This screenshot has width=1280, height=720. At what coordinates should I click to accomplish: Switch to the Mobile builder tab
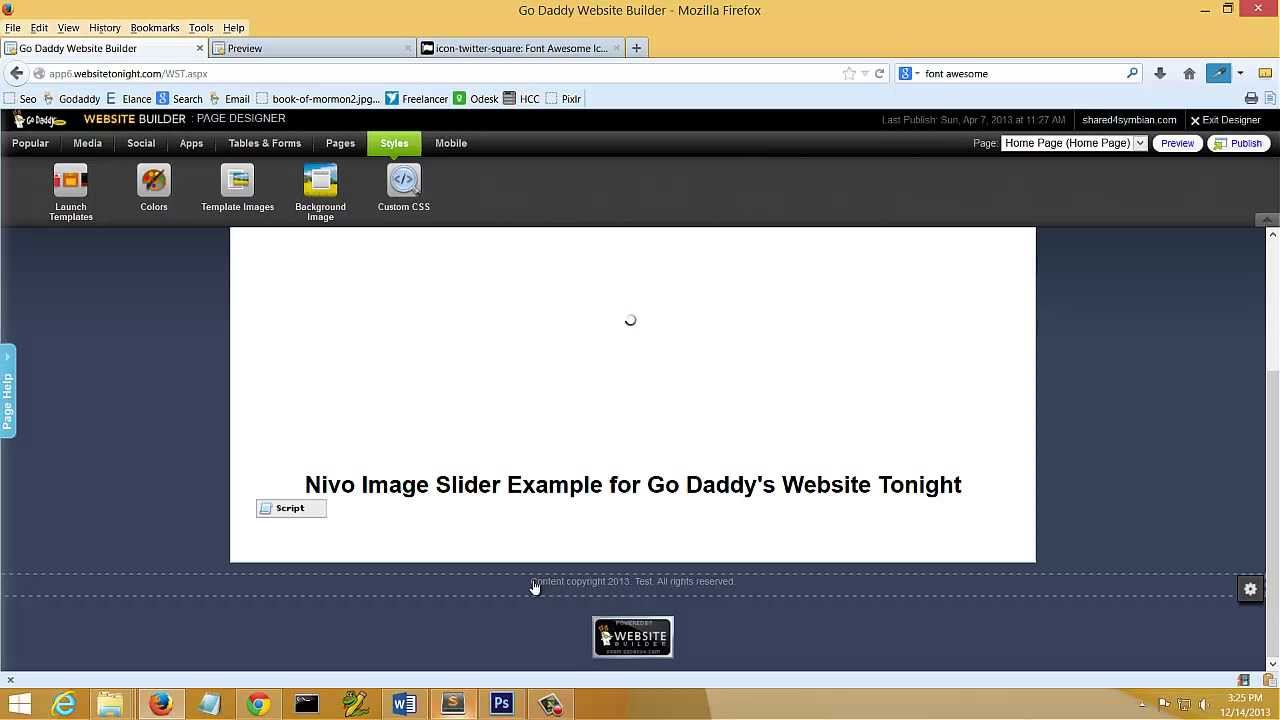click(x=450, y=143)
